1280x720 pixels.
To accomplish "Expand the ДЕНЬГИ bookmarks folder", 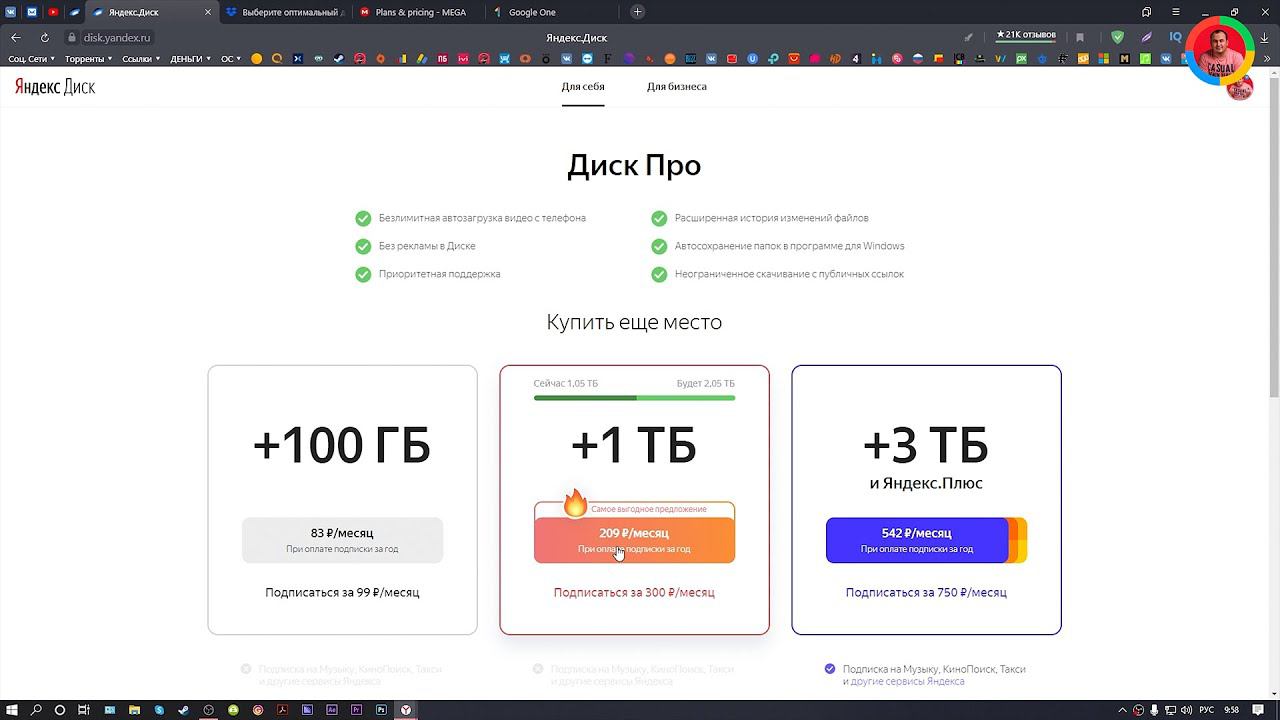I will pyautogui.click(x=190, y=59).
